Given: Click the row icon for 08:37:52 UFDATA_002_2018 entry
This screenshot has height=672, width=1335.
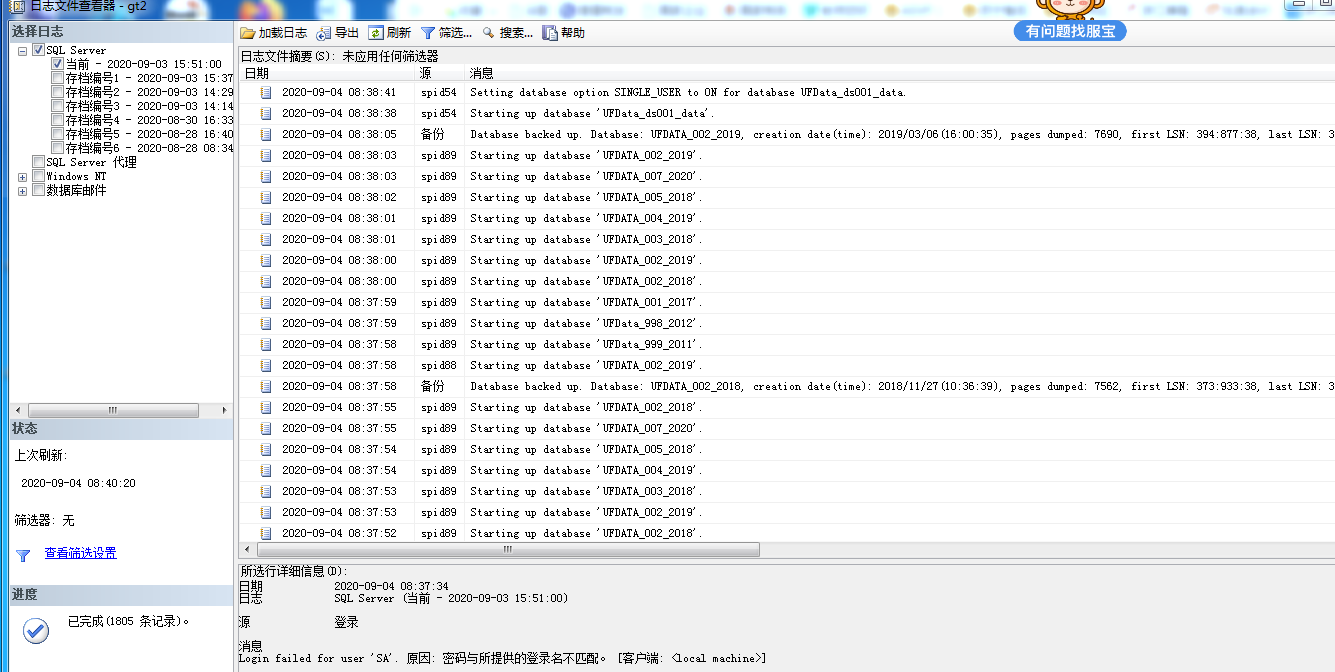Looking at the screenshot, I should 266,533.
